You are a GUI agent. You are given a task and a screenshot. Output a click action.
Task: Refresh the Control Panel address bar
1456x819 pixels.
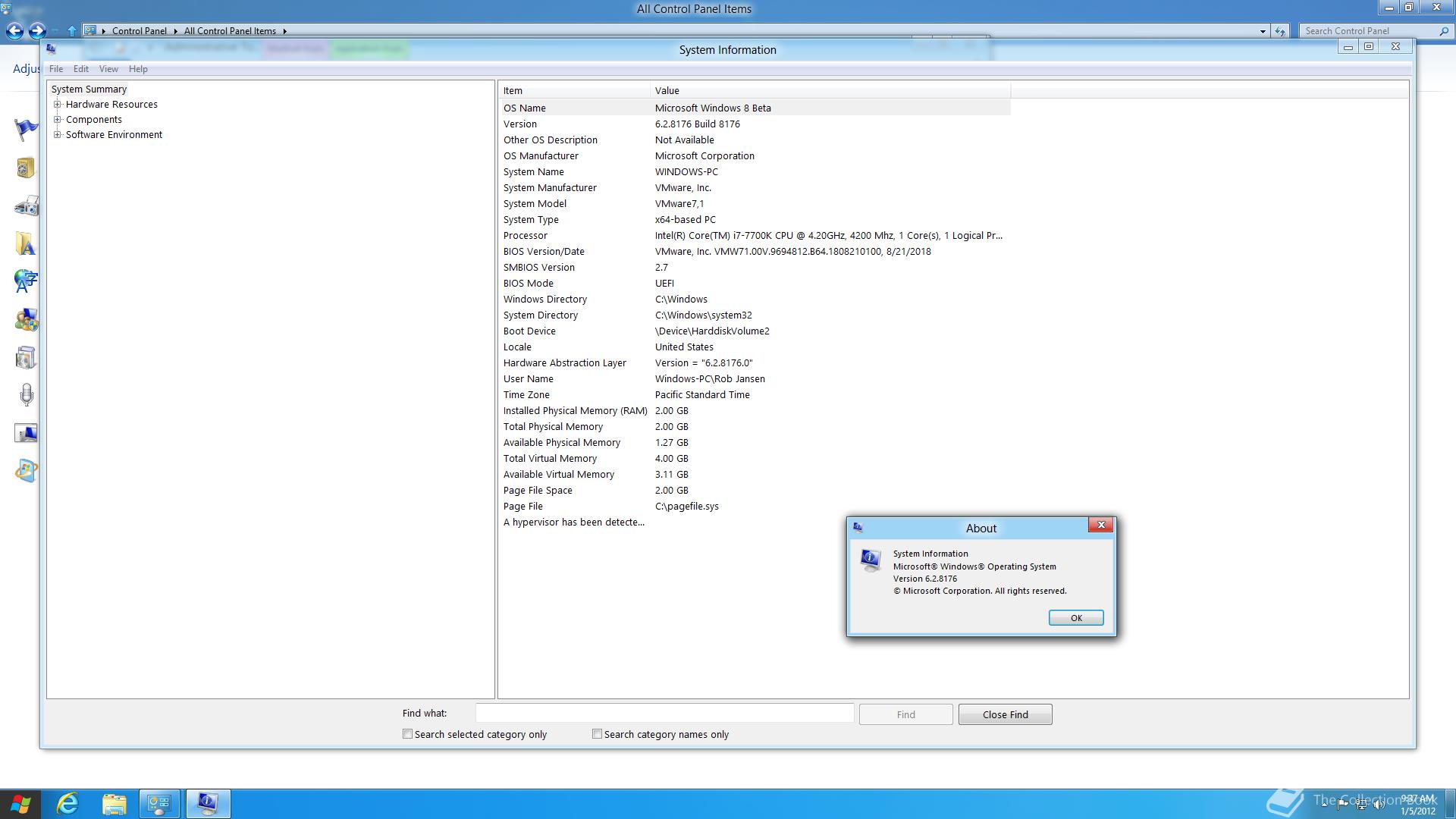click(x=1280, y=31)
